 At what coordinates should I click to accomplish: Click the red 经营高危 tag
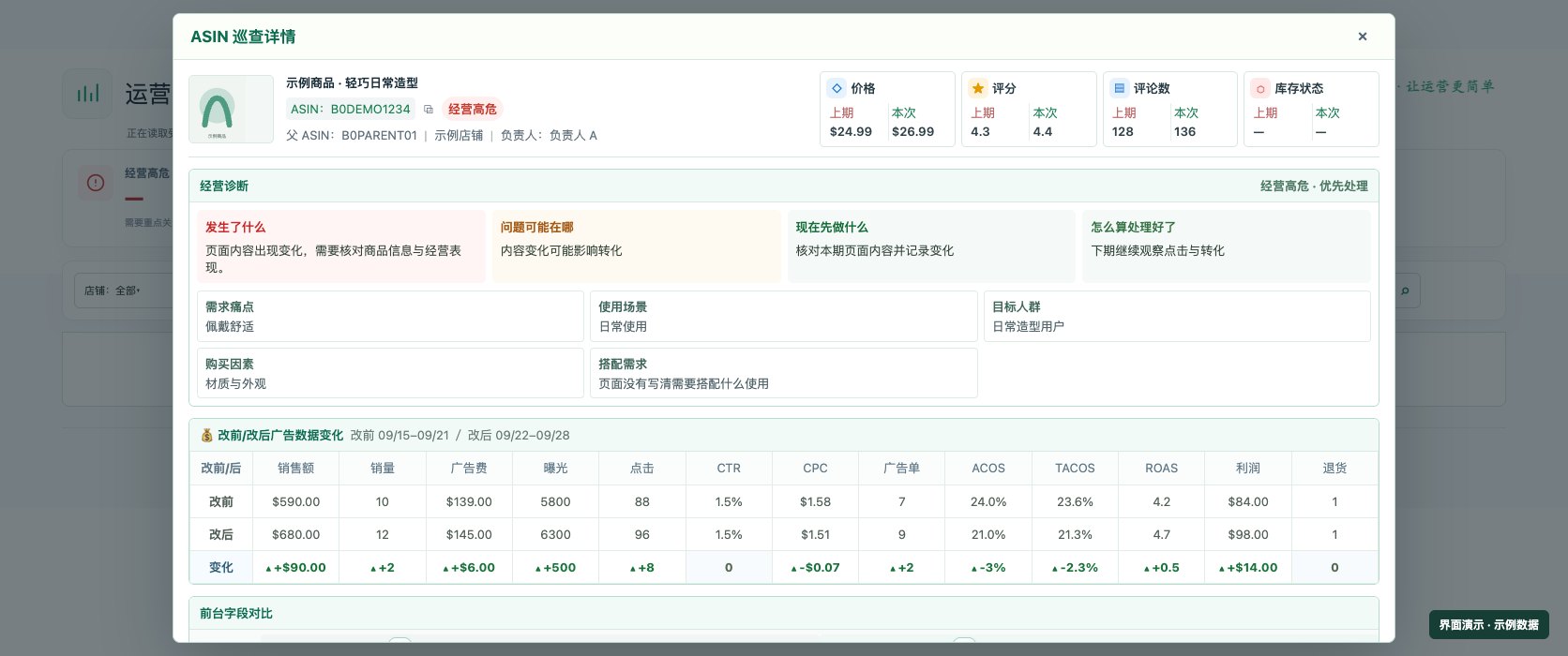(x=473, y=110)
